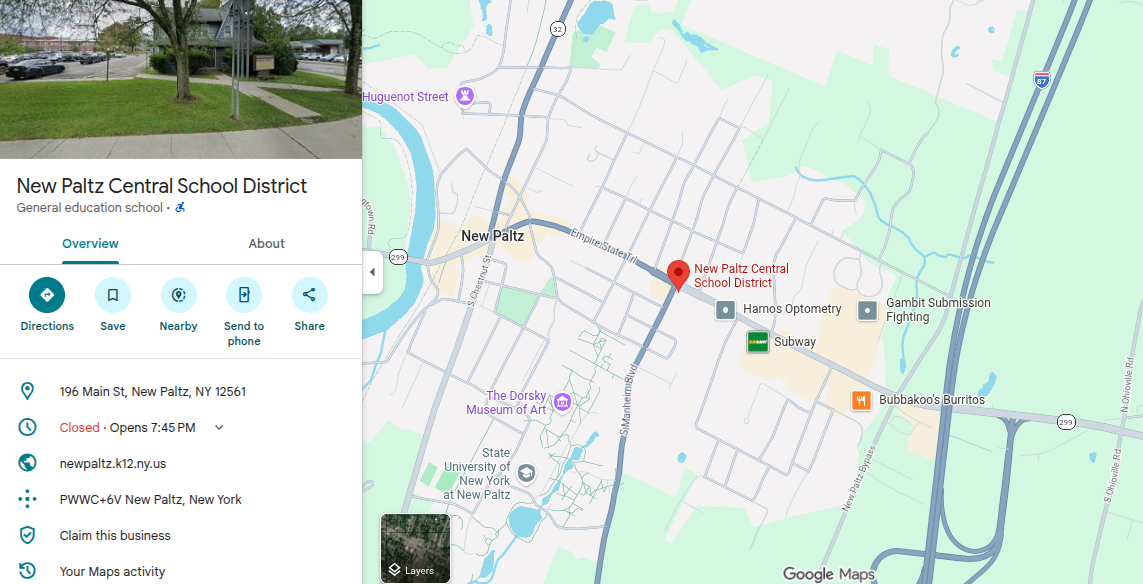Share this place icon

[310, 295]
